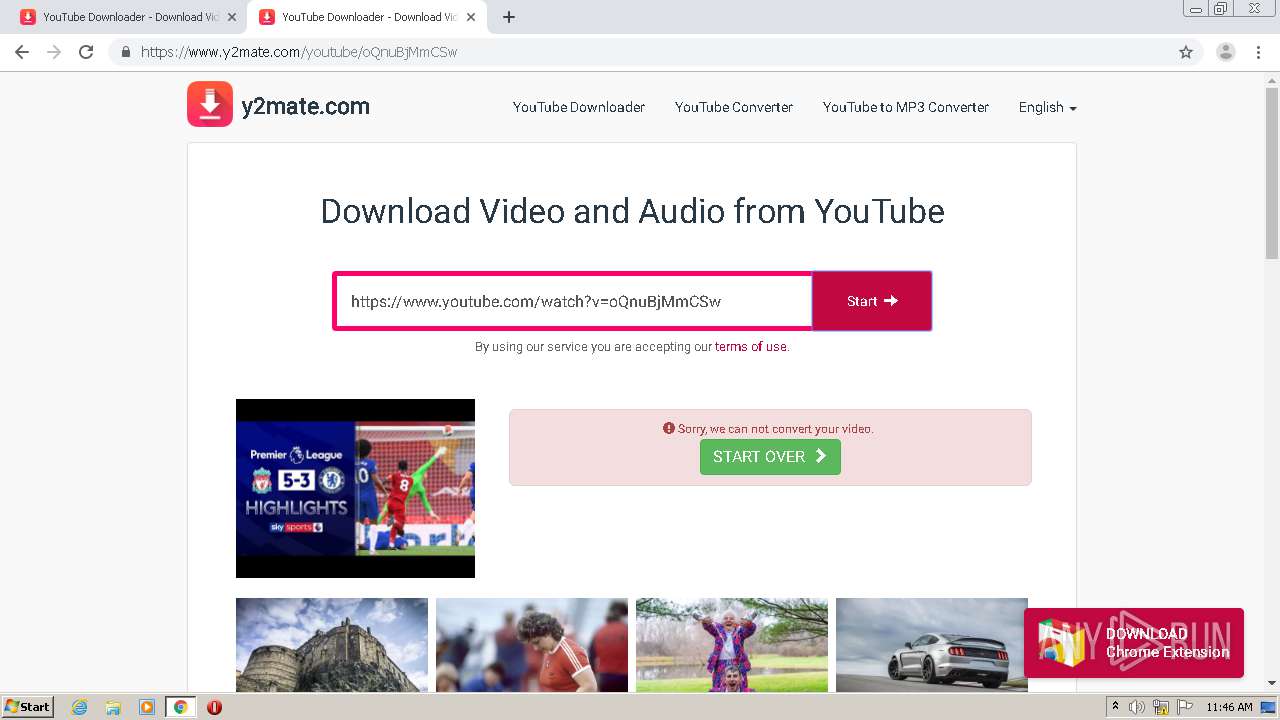This screenshot has width=1280, height=720.
Task: Click the green START OVER button
Action: point(770,456)
